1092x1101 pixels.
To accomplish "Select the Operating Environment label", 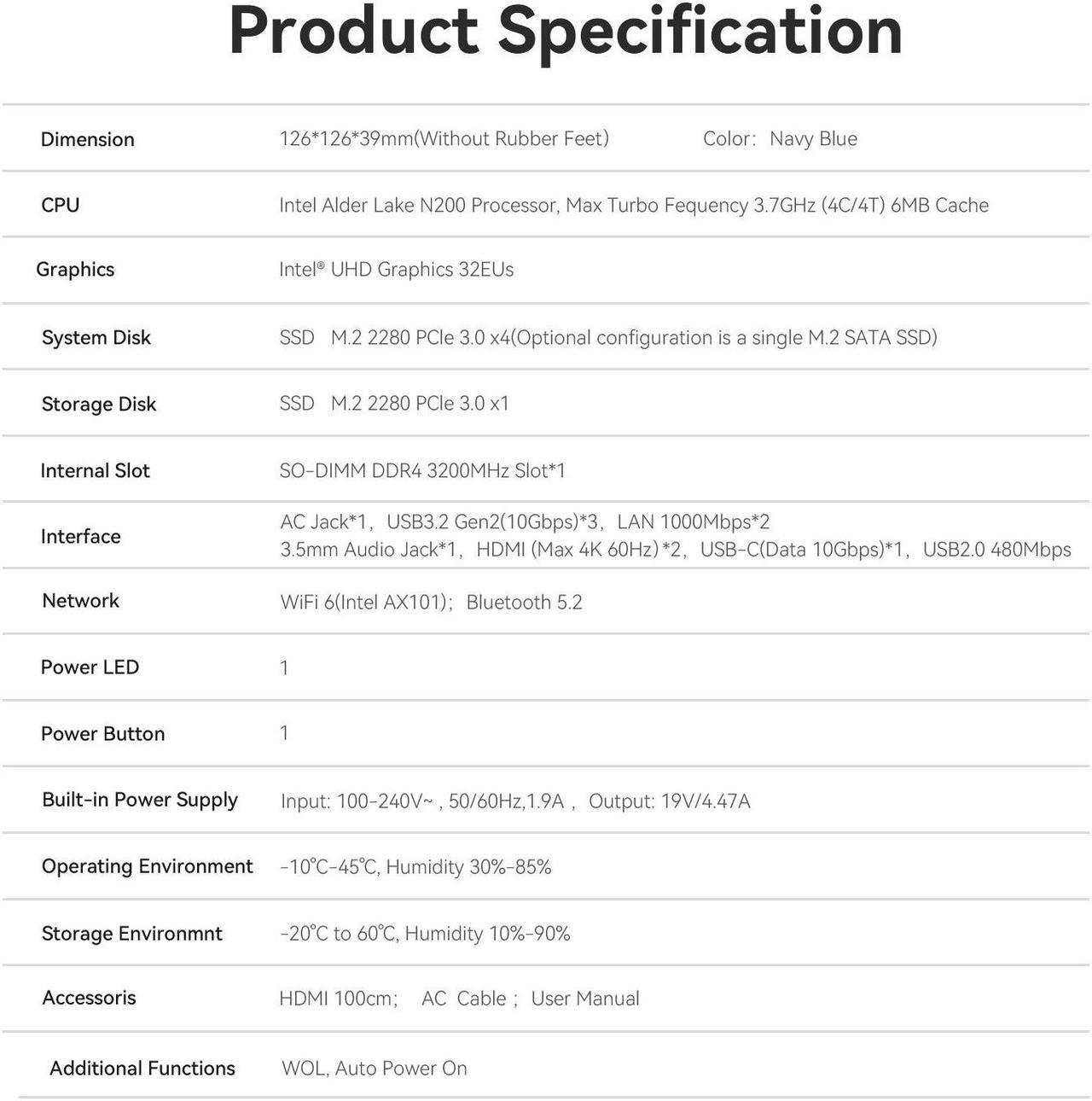I will 148,866.
